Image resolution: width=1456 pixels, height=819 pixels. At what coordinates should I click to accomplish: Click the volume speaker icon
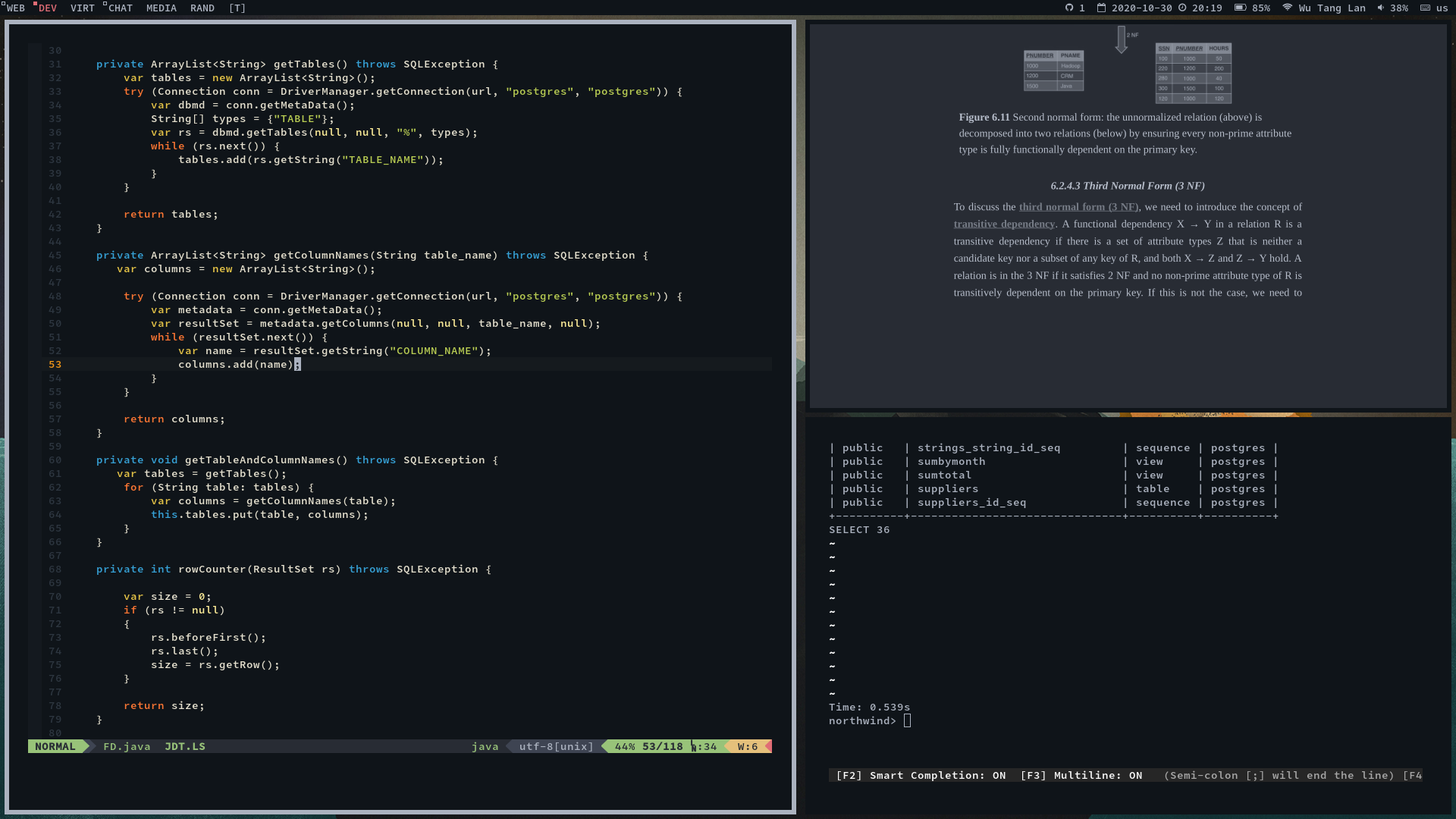pyautogui.click(x=1380, y=8)
